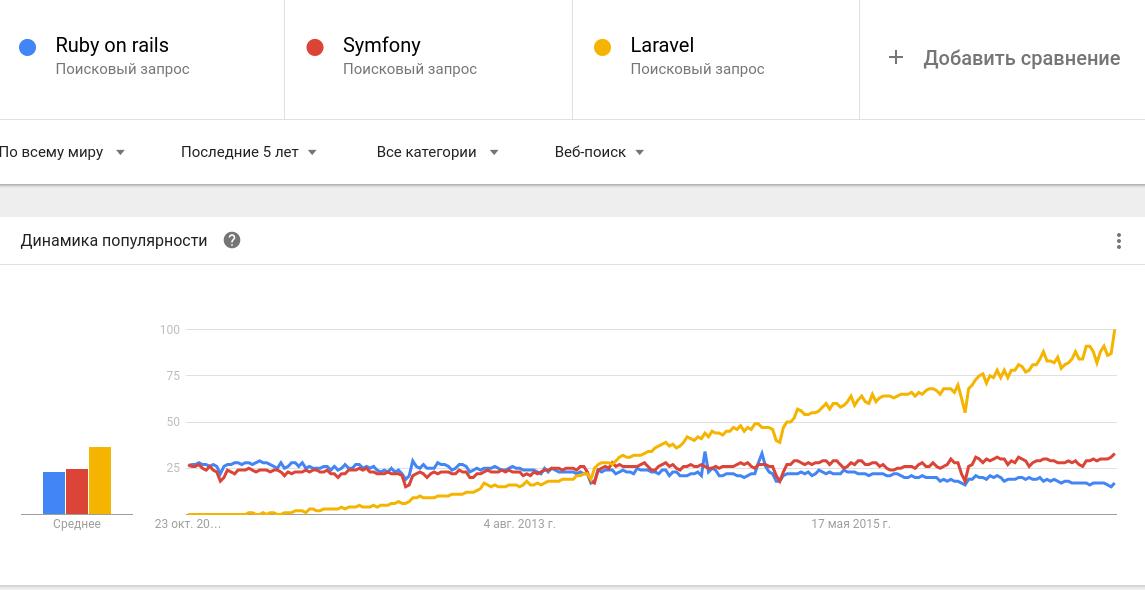Select the Ruby on rails search term
The width and height of the screenshot is (1145, 590).
[x=112, y=46]
